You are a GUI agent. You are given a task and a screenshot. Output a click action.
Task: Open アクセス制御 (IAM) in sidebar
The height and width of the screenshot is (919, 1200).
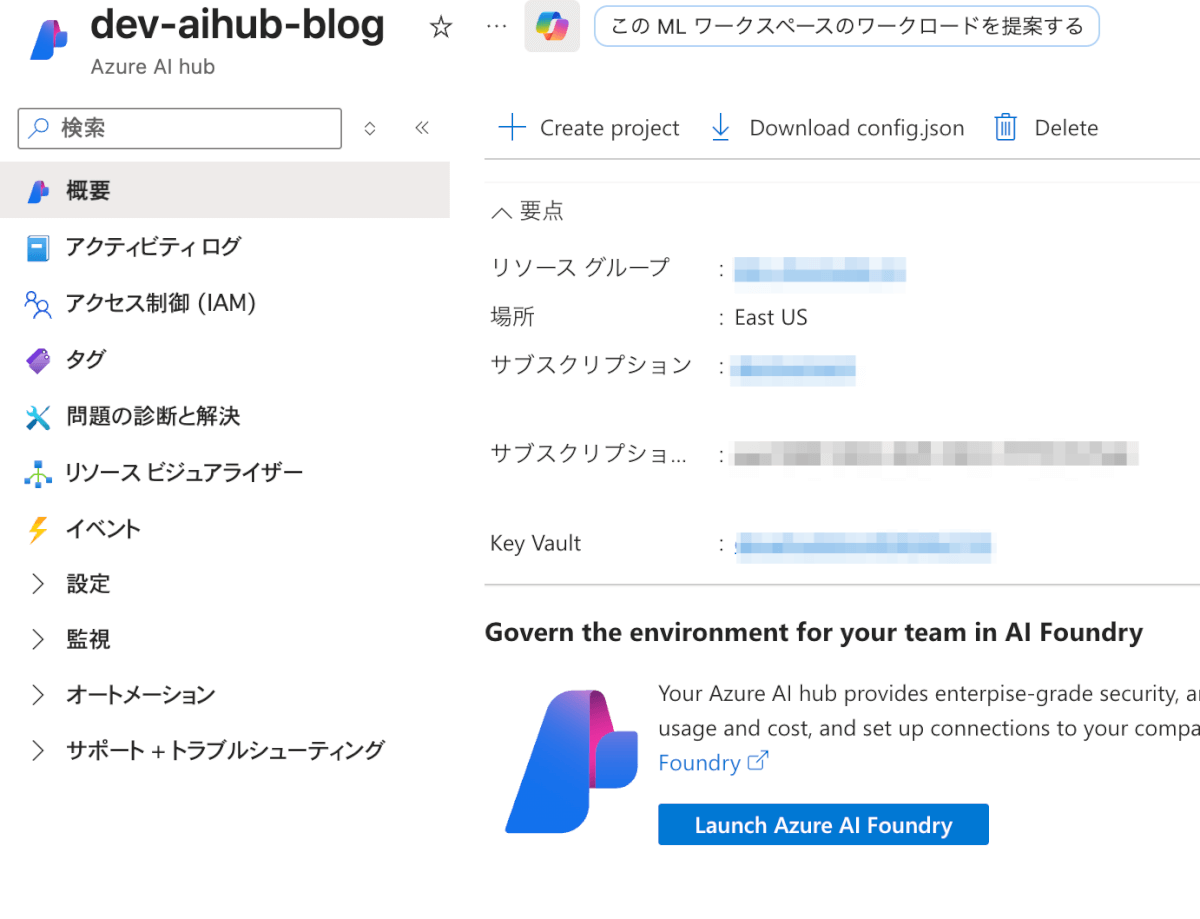[x=160, y=303]
